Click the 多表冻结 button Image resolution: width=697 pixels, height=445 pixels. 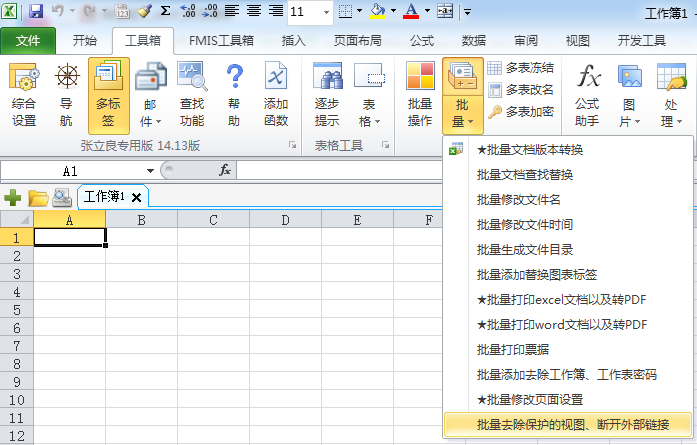520,68
